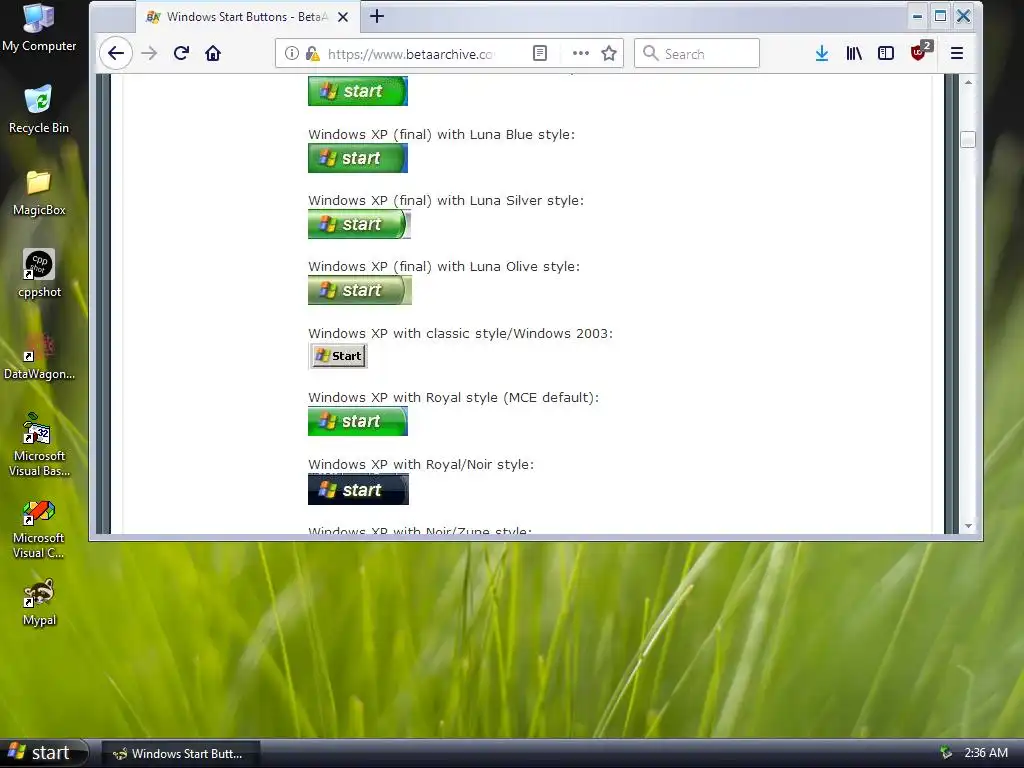The image size is (1024, 768).
Task: Toggle the sidebar view
Action: (886, 53)
